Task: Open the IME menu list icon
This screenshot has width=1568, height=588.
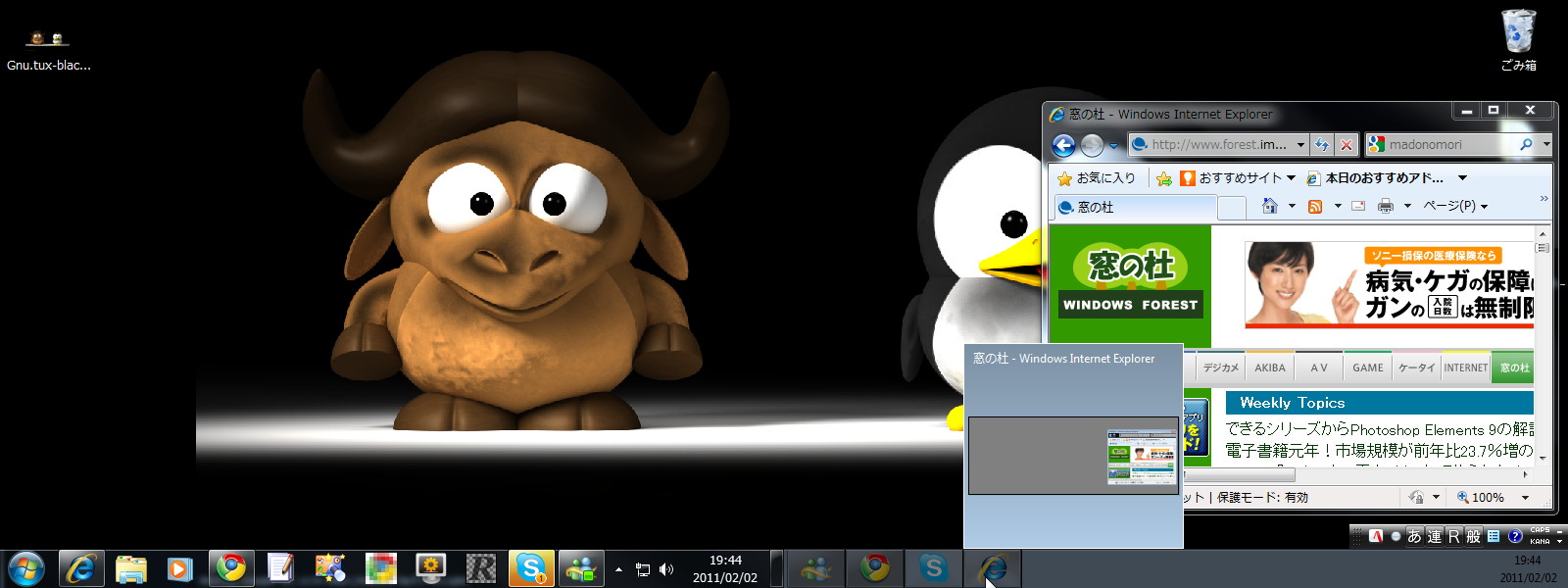Action: 1494,536
